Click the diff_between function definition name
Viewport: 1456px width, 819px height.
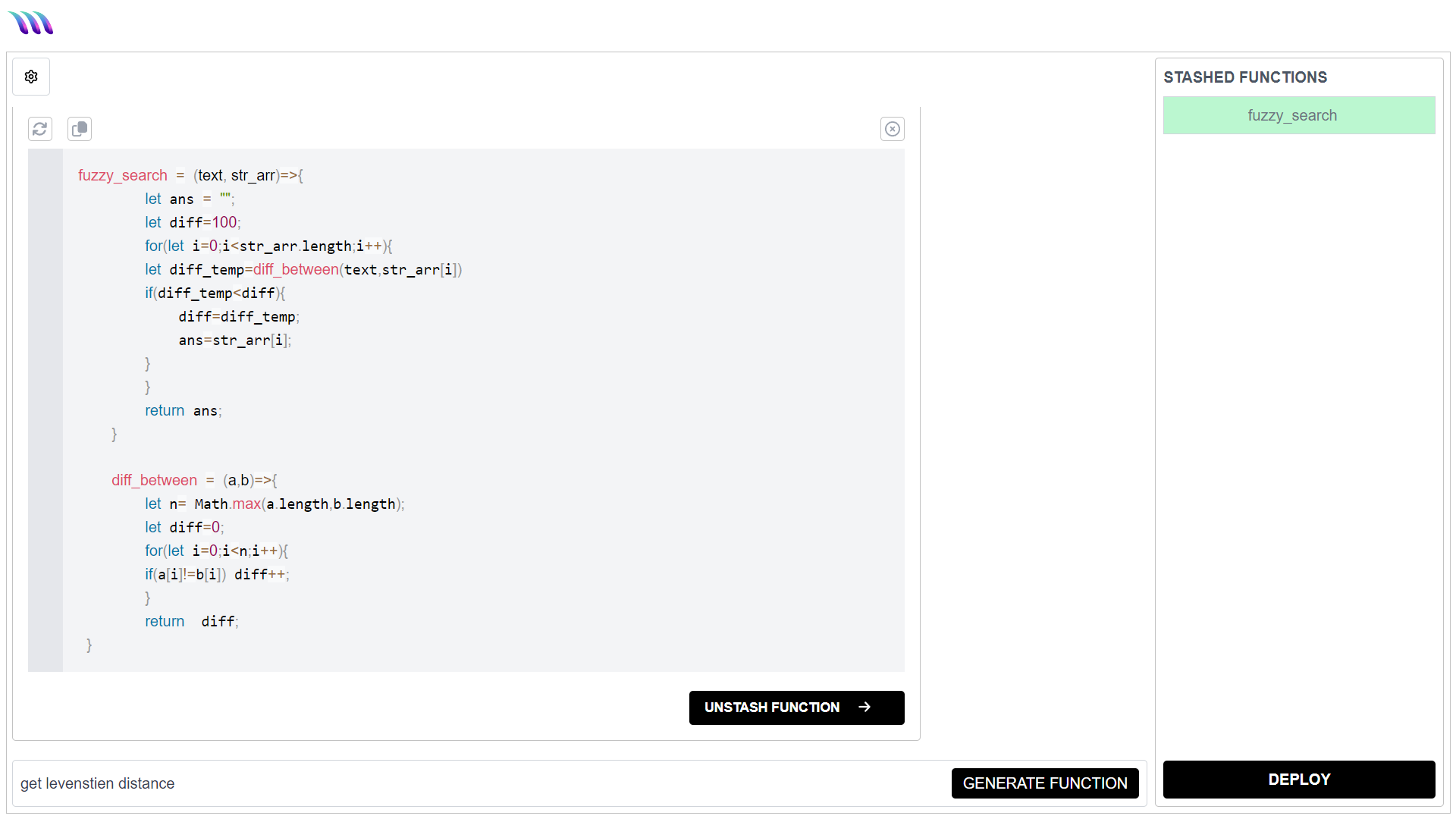pyautogui.click(x=154, y=480)
